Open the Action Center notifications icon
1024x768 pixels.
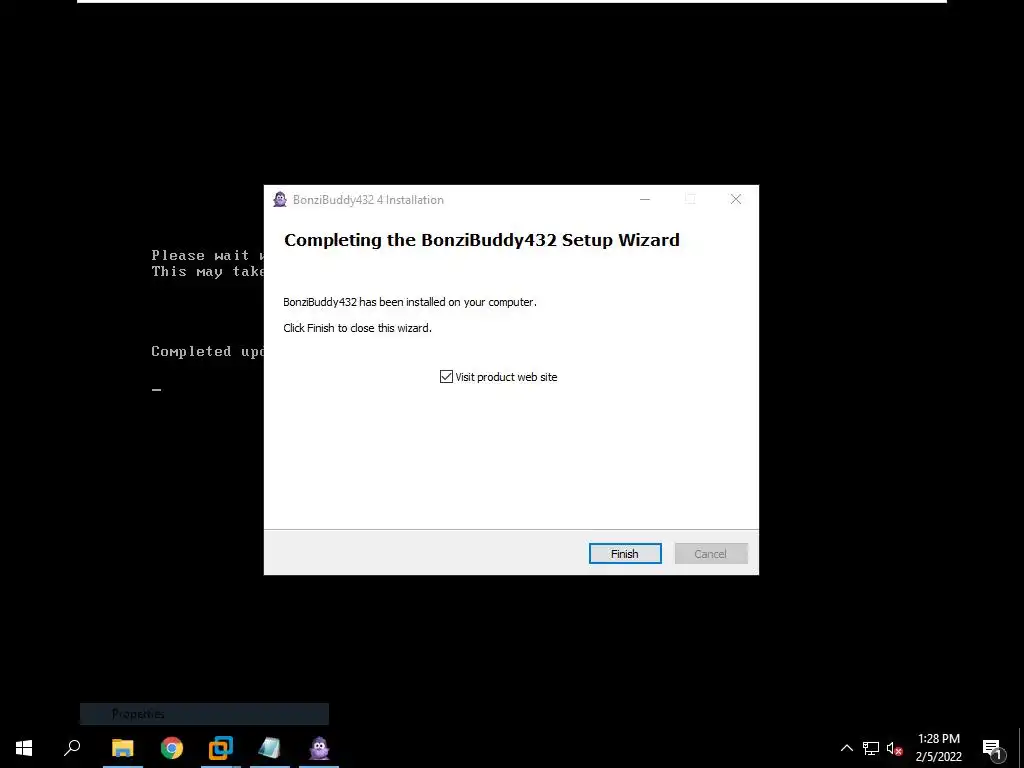pos(993,749)
